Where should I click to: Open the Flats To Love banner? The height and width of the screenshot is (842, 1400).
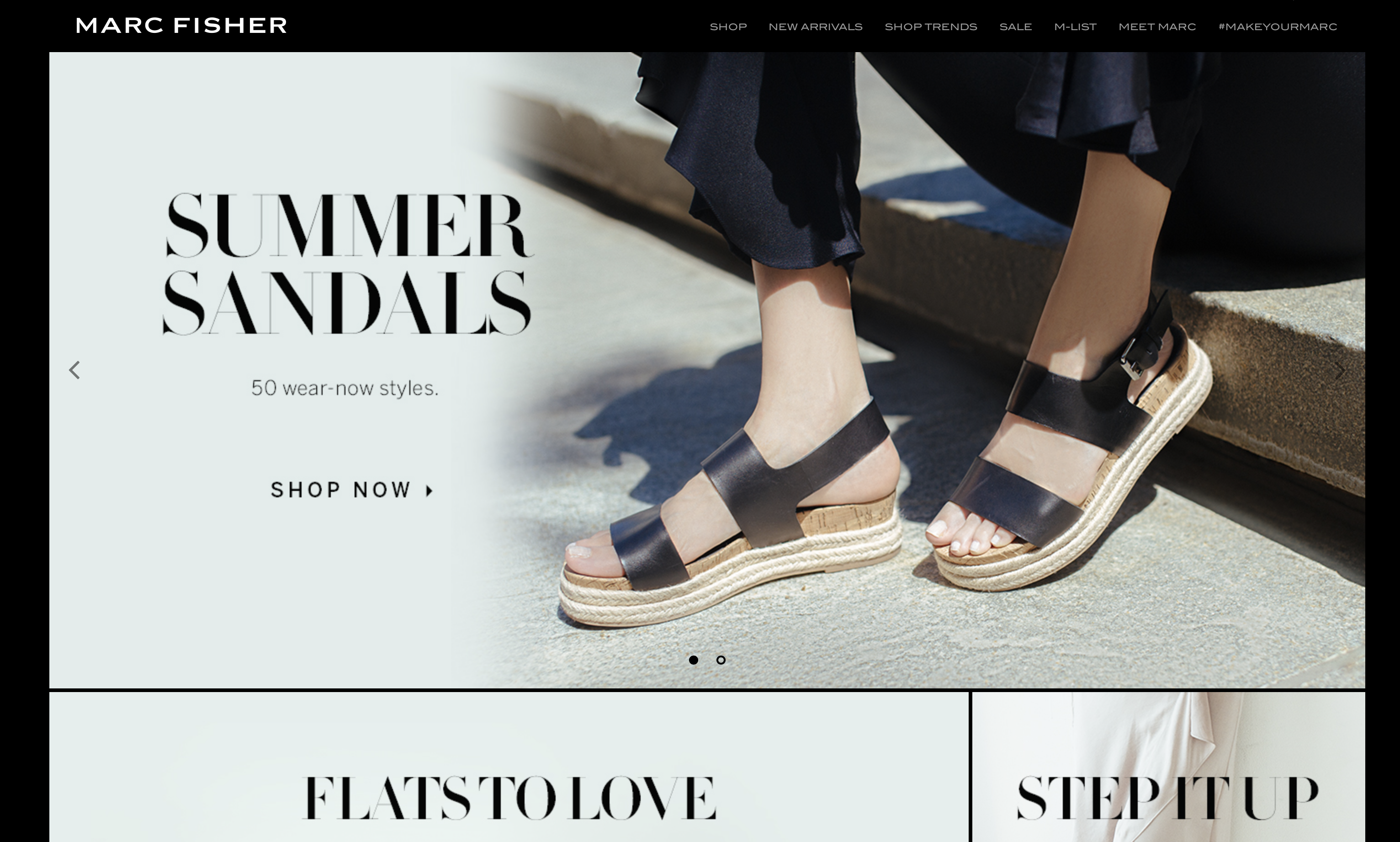pyautogui.click(x=509, y=767)
